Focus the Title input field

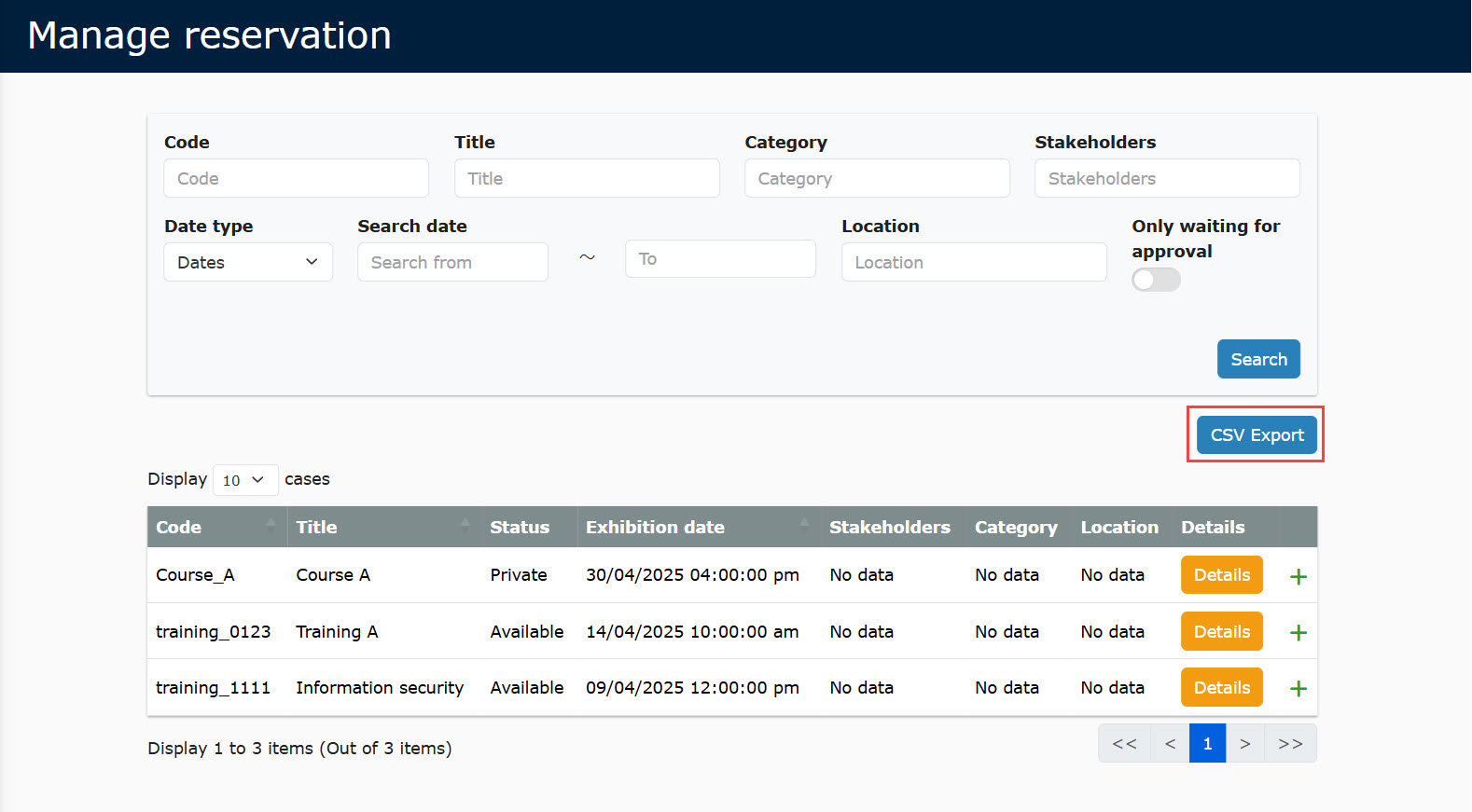point(587,178)
